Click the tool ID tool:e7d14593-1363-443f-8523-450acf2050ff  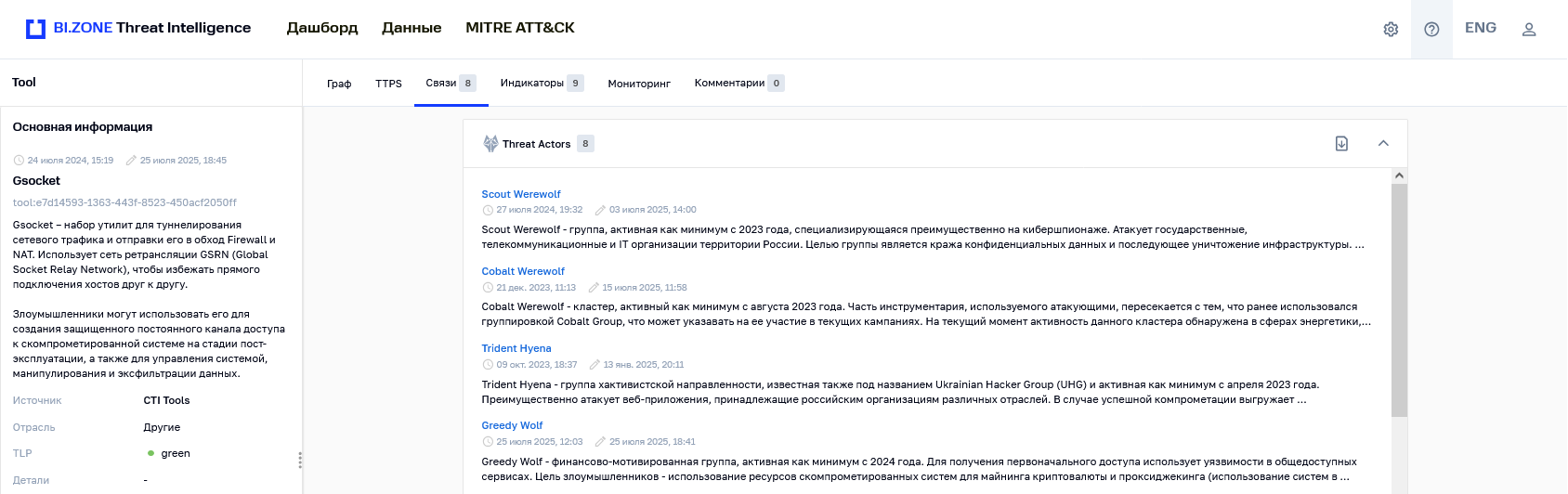pyautogui.click(x=124, y=202)
